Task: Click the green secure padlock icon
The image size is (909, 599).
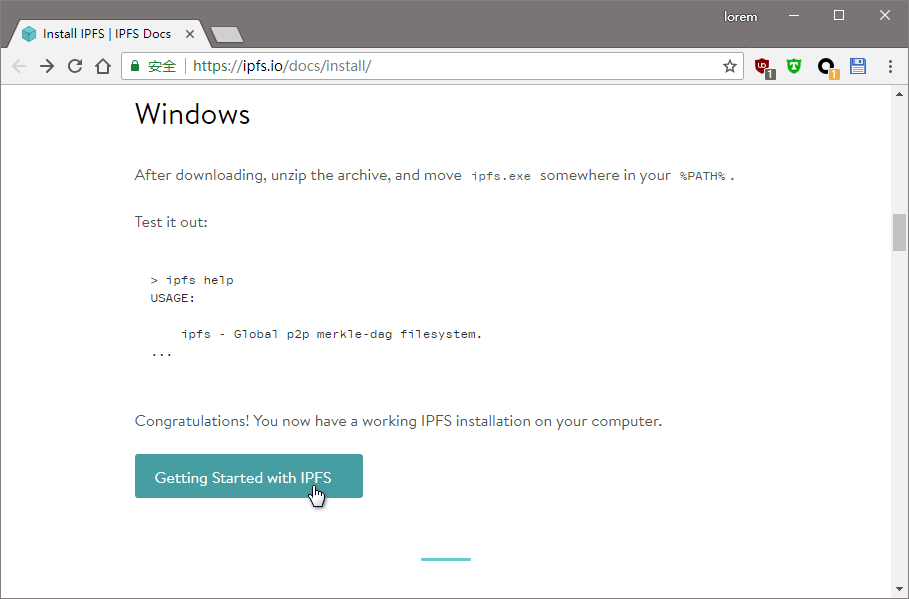Action: 135,66
